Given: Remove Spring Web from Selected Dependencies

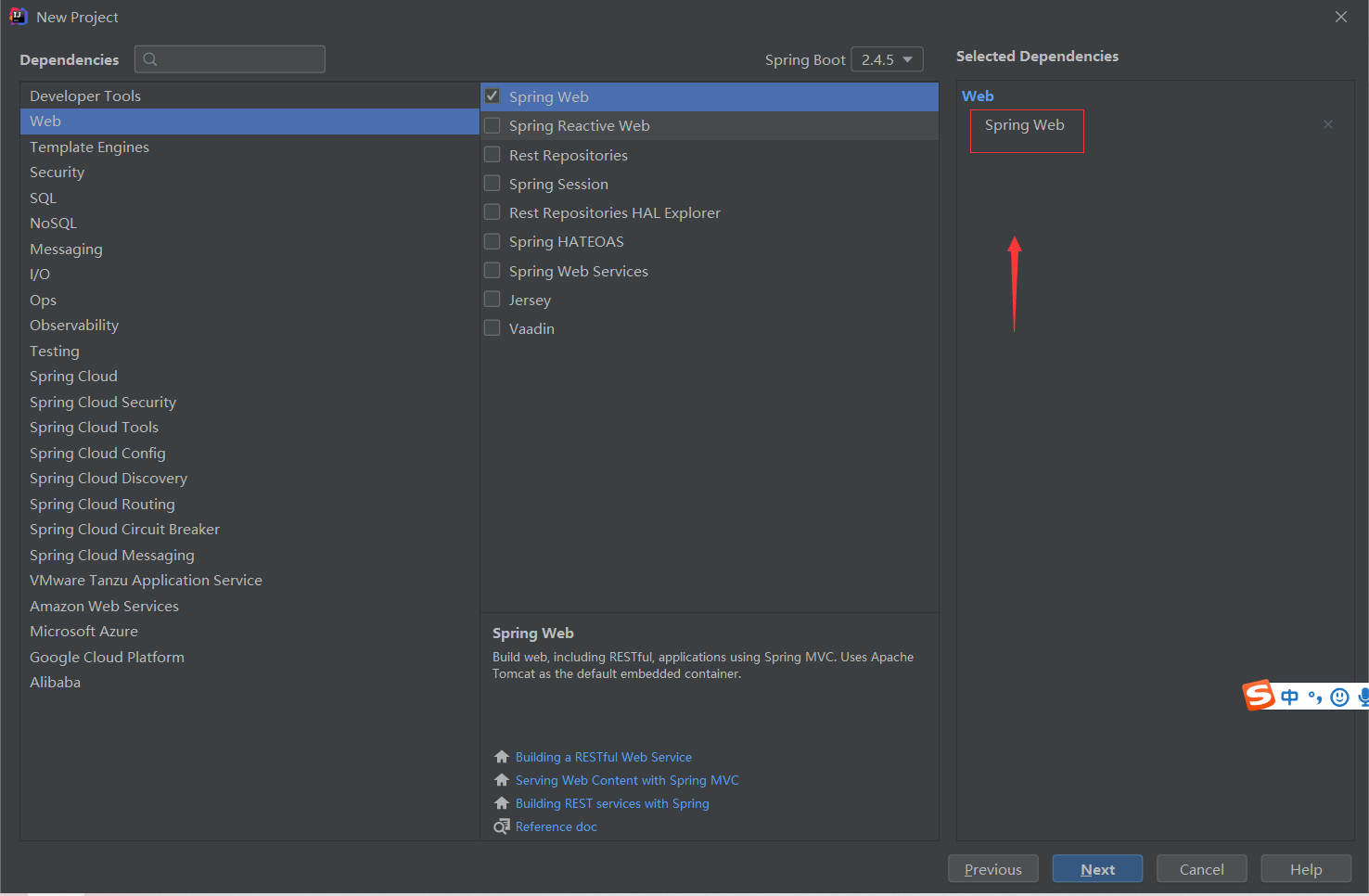Looking at the screenshot, I should (1328, 124).
